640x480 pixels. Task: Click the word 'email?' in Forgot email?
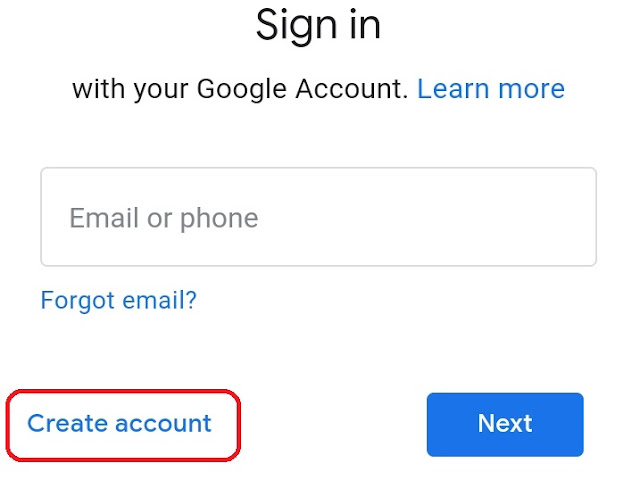(160, 300)
